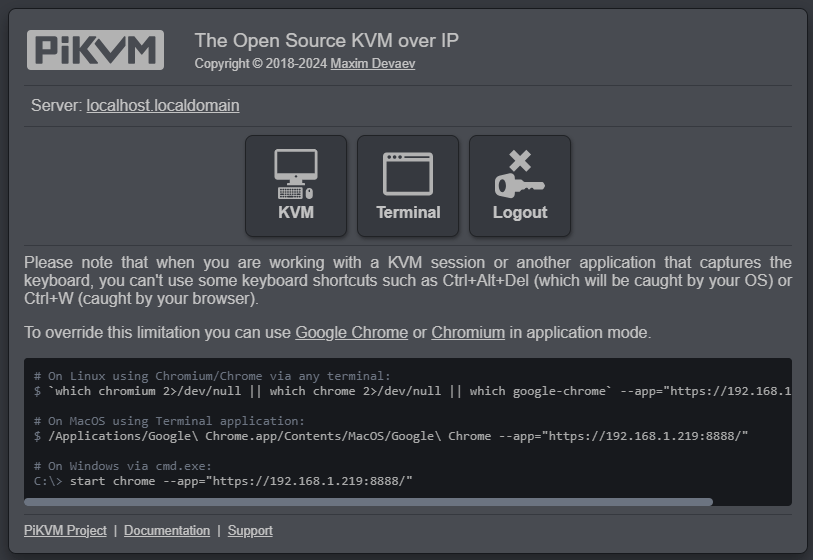The image size is (813, 560).
Task: Go to the Documentation footer link
Action: tap(167, 530)
